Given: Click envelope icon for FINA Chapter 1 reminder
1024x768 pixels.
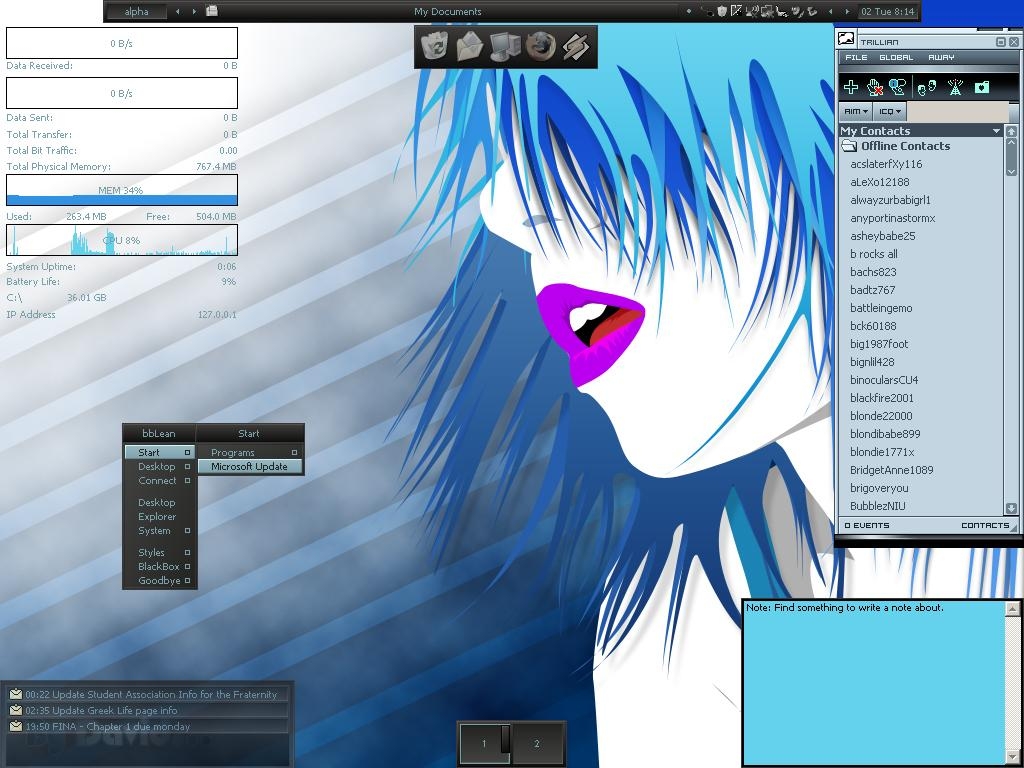Looking at the screenshot, I should [x=16, y=726].
